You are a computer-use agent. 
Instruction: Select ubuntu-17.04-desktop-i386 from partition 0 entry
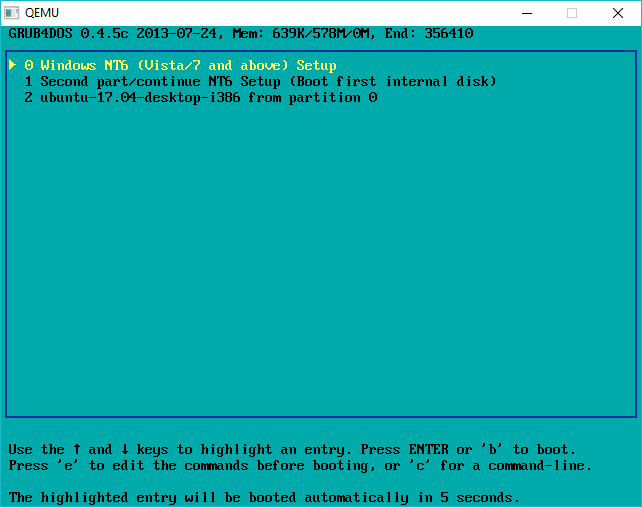pyautogui.click(x=201, y=97)
